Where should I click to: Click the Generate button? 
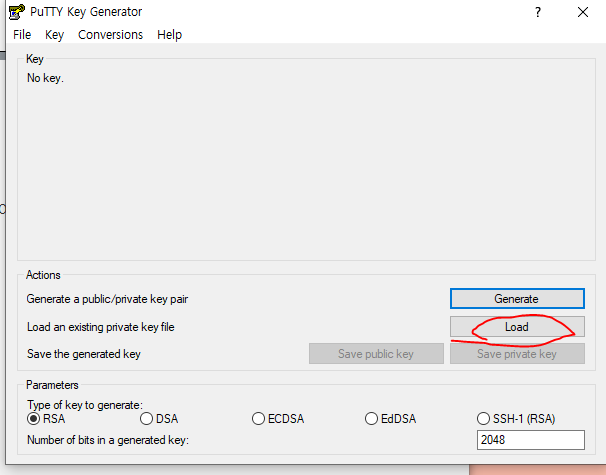coord(517,299)
